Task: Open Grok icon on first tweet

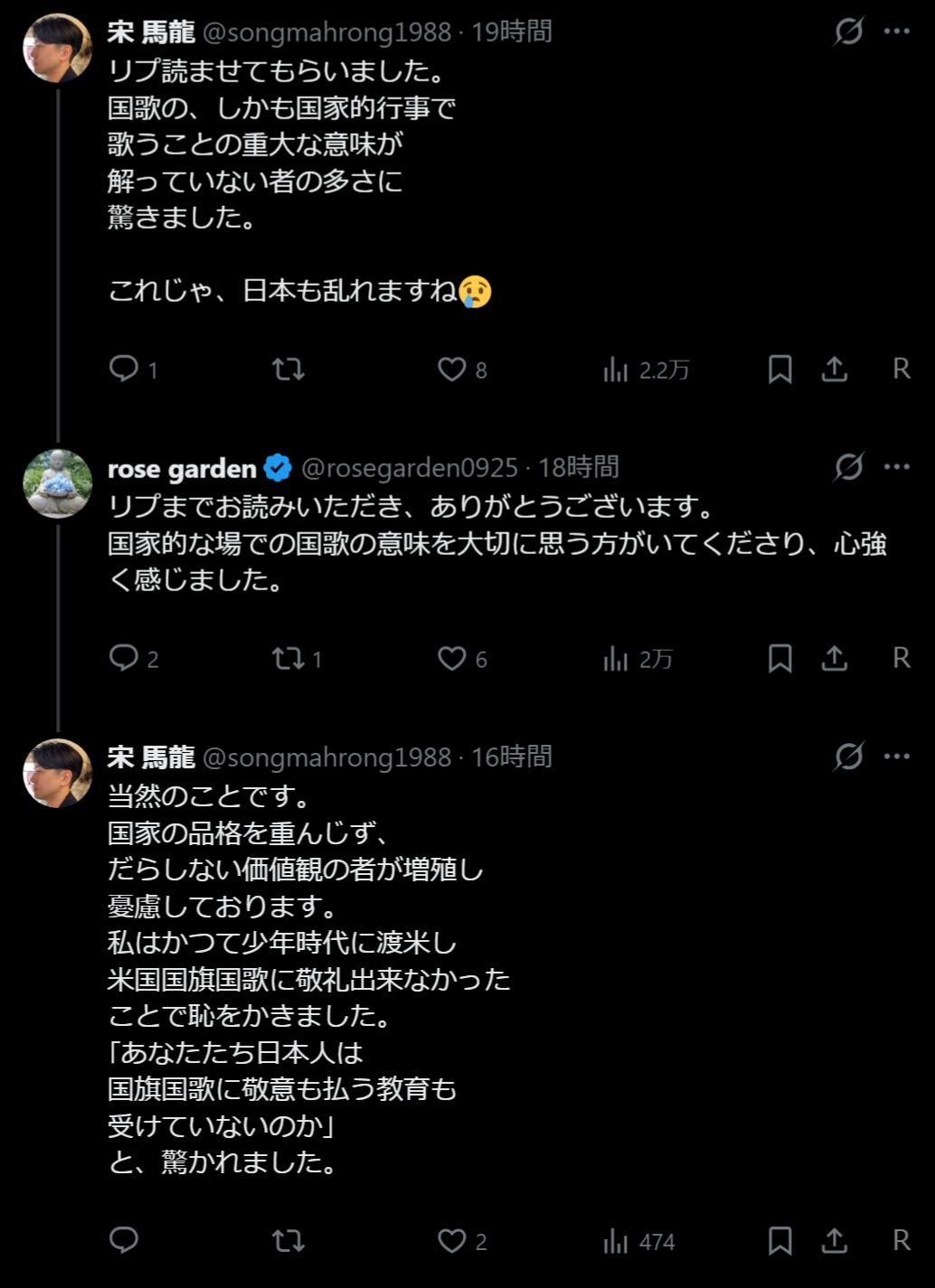Action: pos(848,32)
